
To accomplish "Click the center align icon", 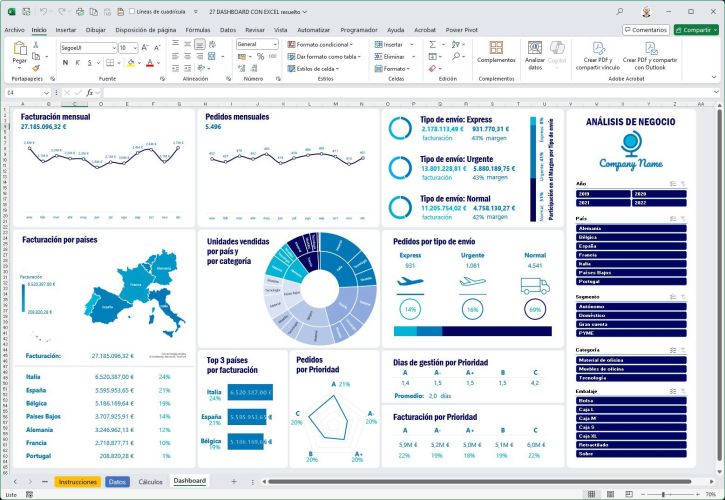I will [x=187, y=56].
